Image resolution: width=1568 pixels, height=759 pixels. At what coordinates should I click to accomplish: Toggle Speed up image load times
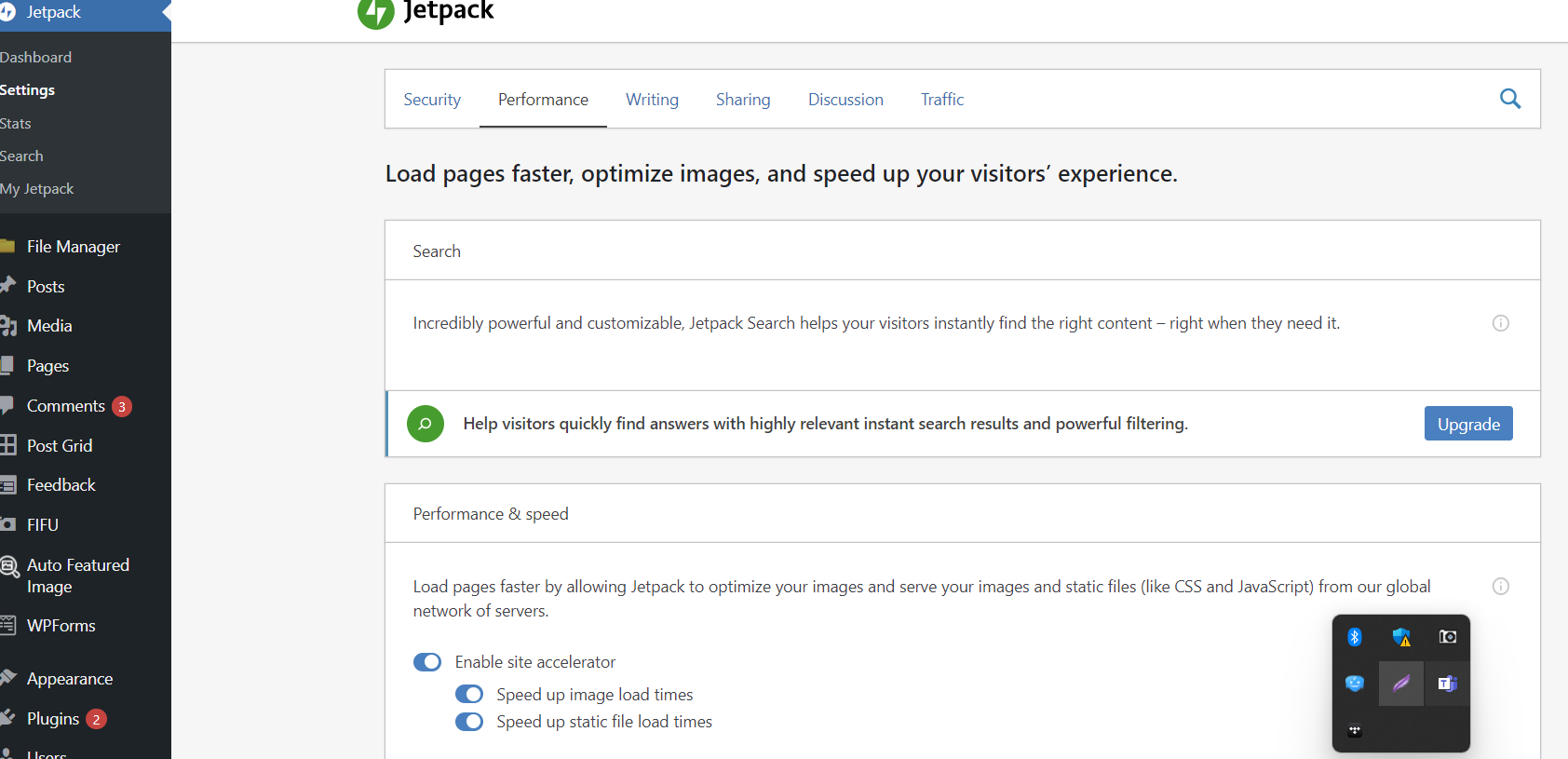pyautogui.click(x=469, y=695)
